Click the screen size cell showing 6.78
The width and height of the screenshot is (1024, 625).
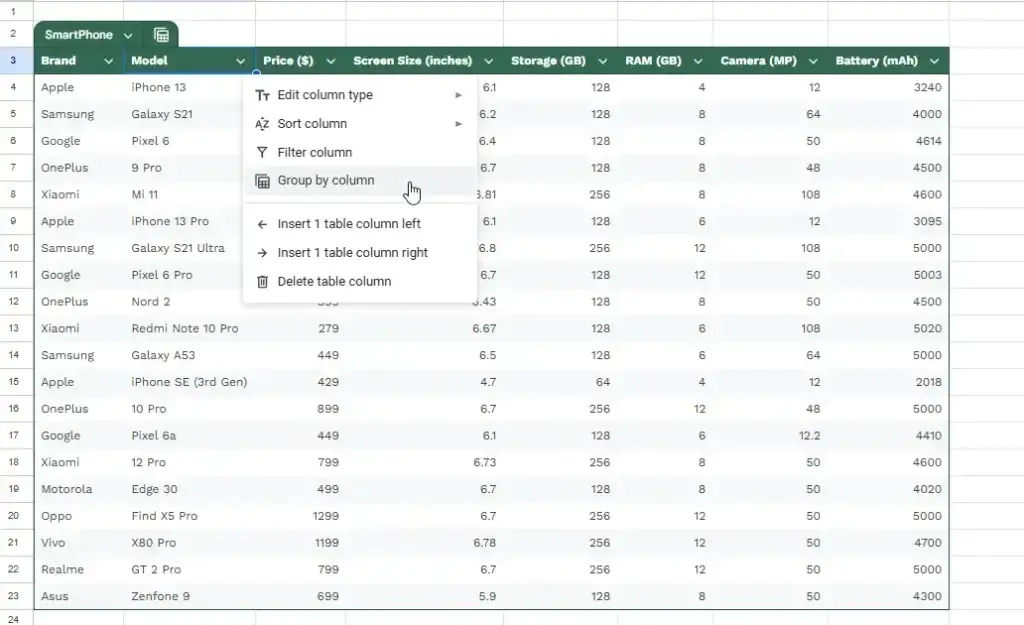[x=424, y=543]
